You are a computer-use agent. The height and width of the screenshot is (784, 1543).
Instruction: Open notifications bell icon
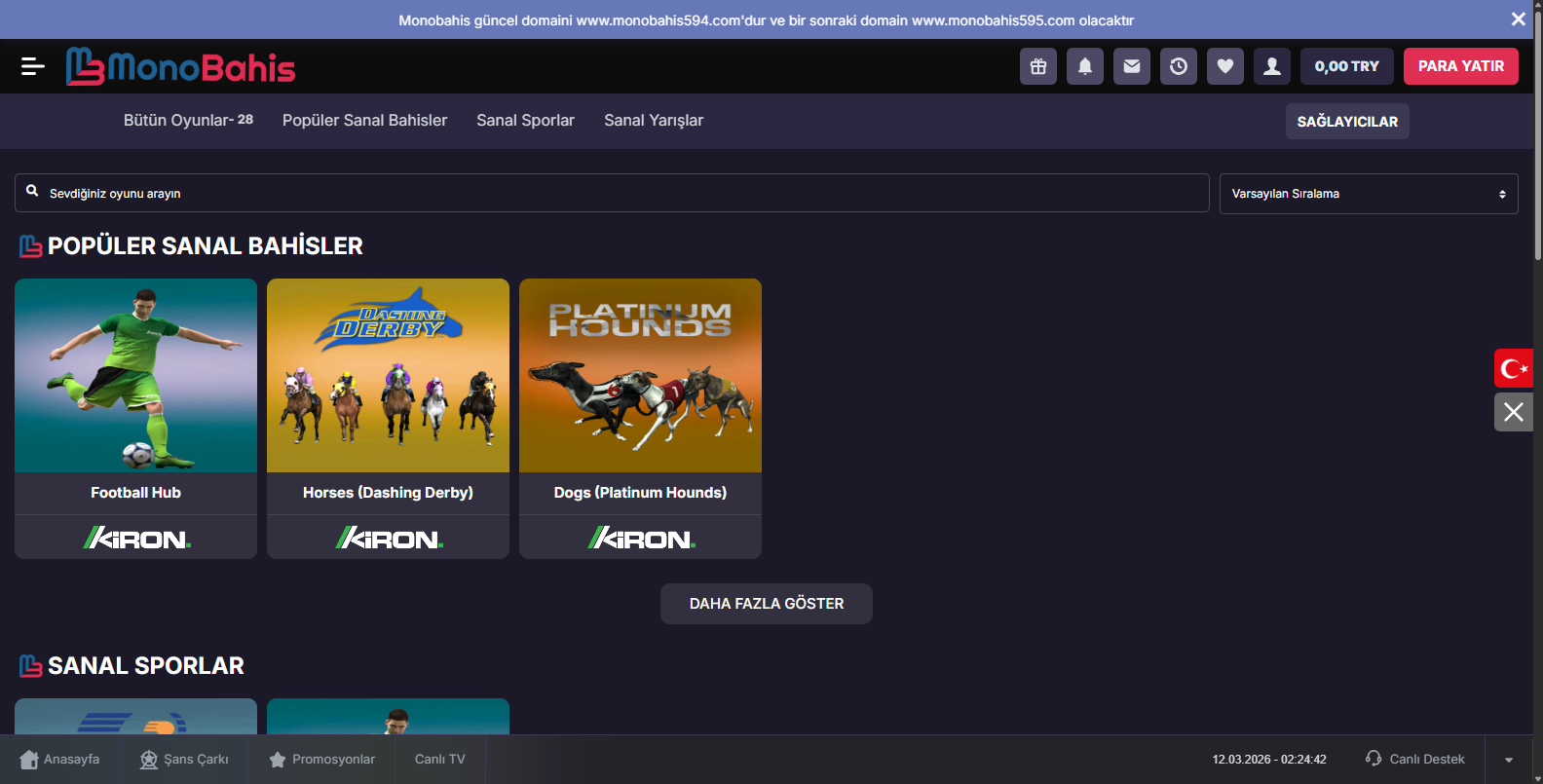1084,66
